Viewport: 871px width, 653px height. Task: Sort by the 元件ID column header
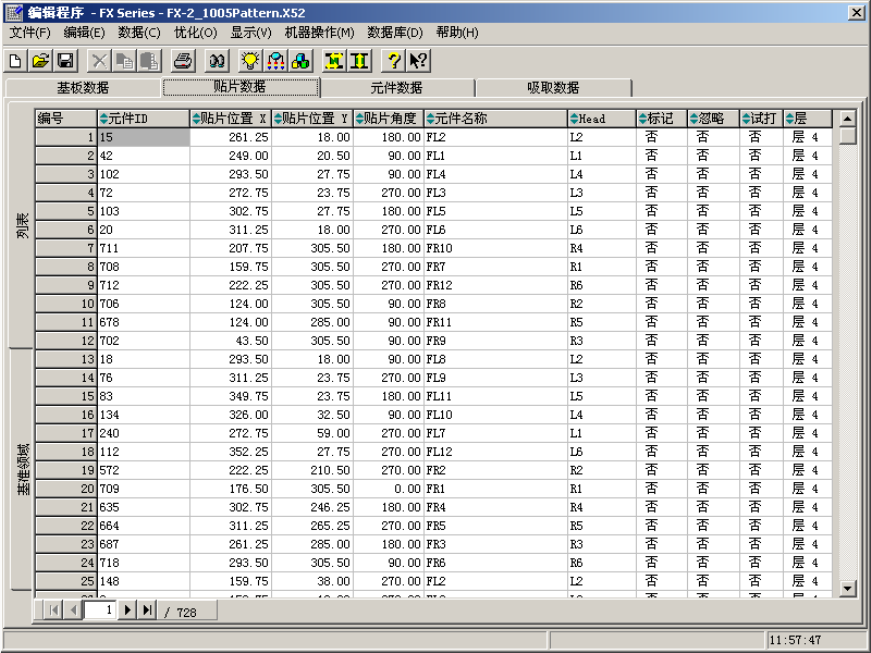point(142,119)
